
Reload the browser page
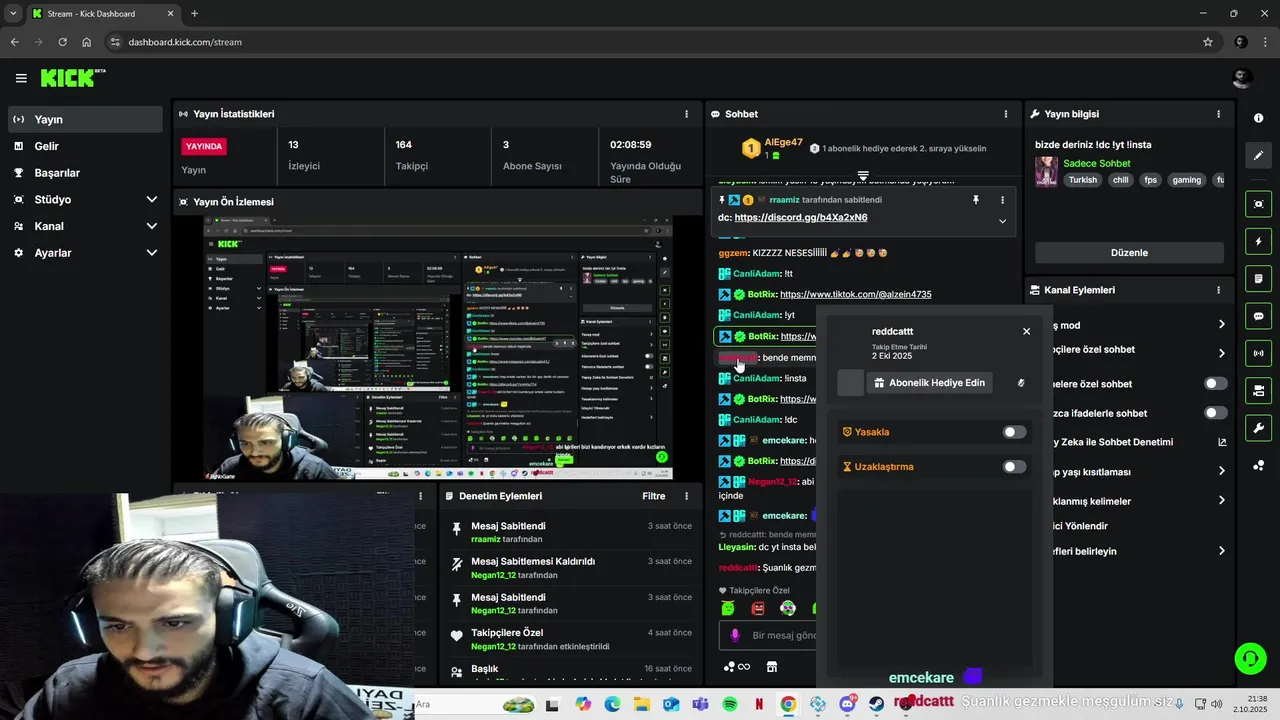[x=62, y=42]
